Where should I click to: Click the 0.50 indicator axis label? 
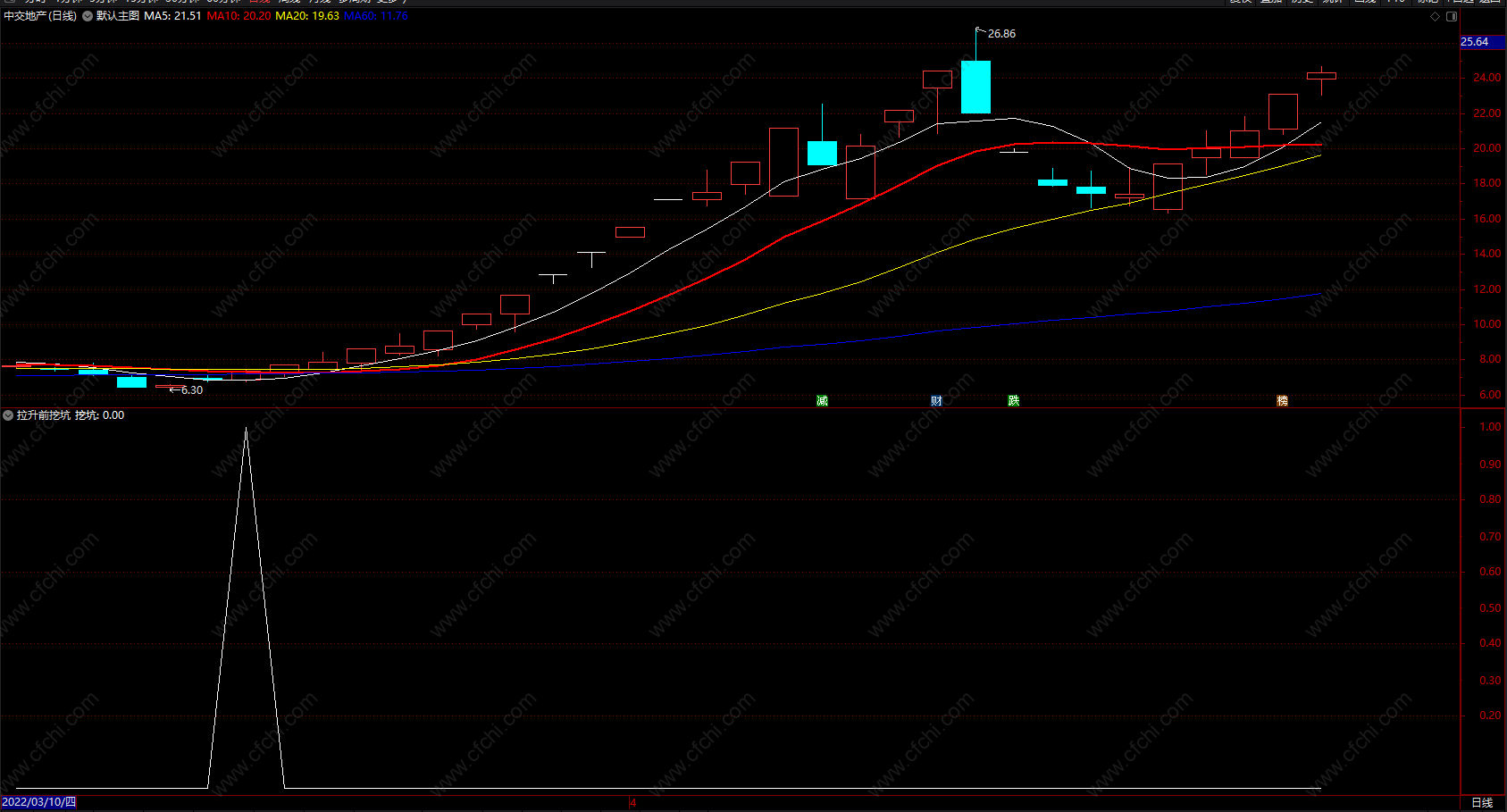click(1490, 608)
